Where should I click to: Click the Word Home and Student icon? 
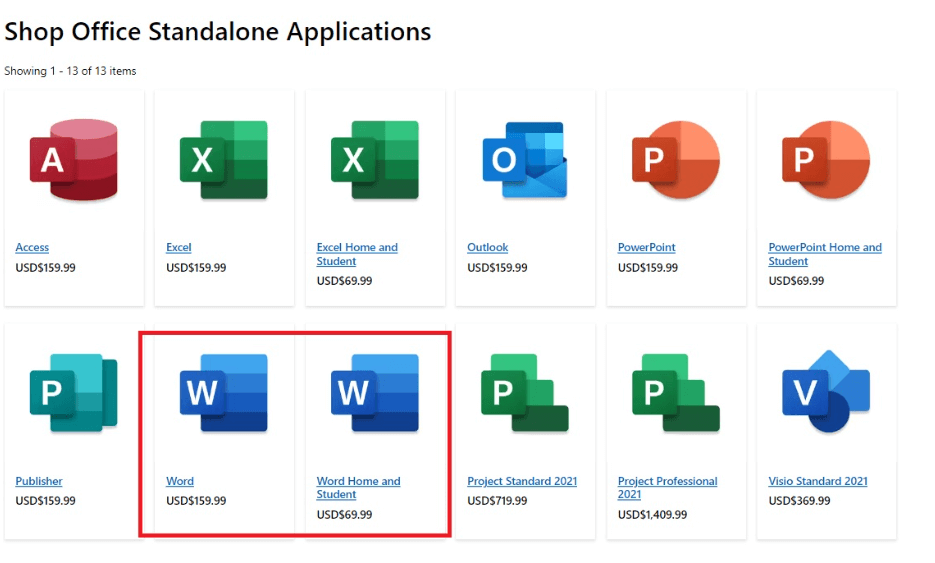(x=375, y=392)
